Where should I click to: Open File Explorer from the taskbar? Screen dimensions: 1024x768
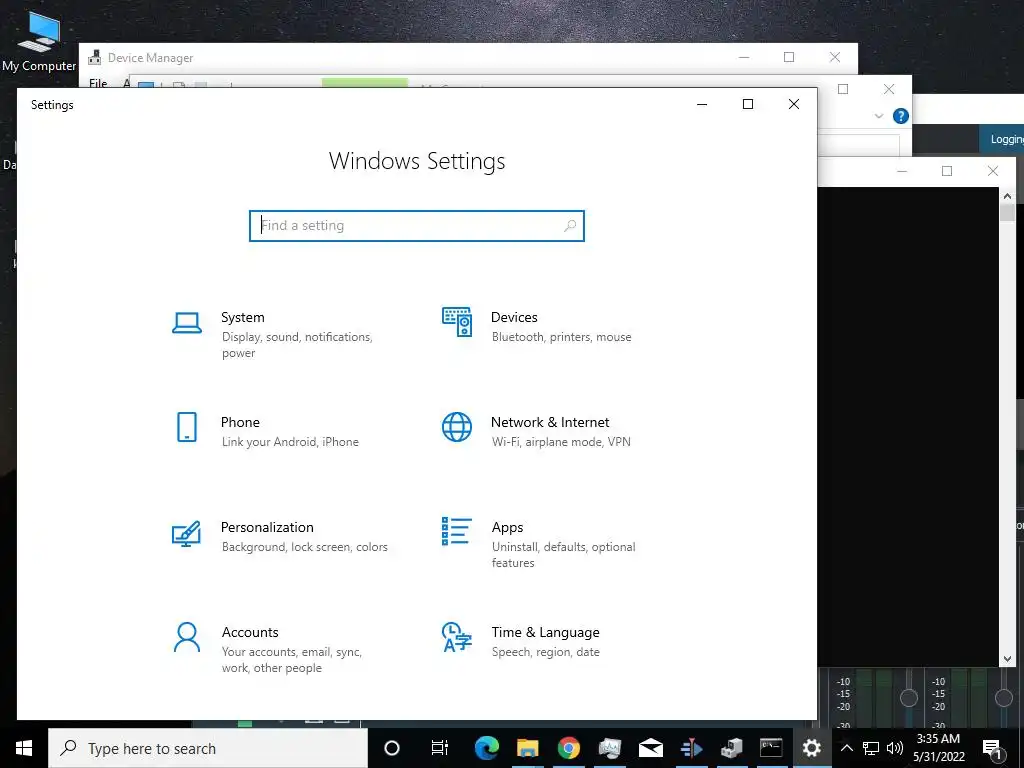click(x=527, y=748)
